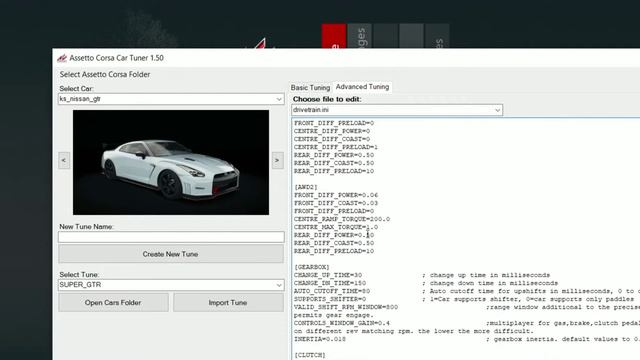Open the SUPER_GTR Select Tune dropdown
This screenshot has height=360, width=640.
(x=171, y=285)
